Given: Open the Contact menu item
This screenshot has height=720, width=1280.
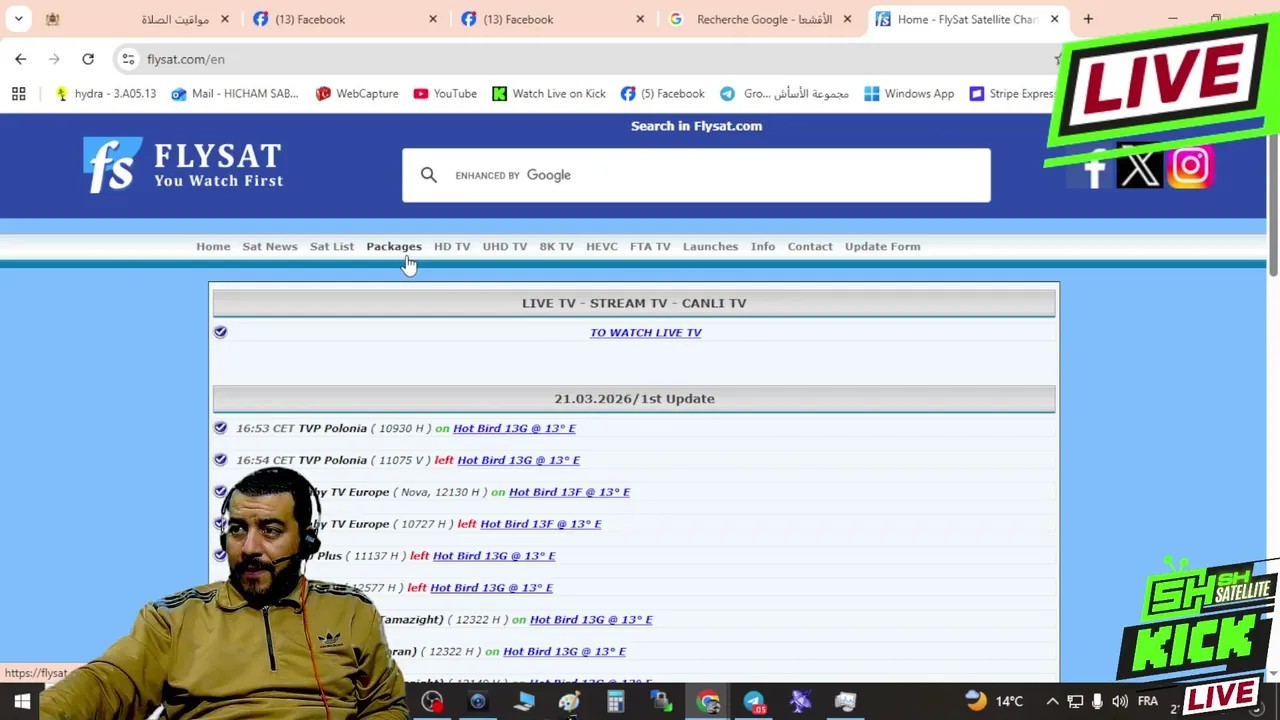Looking at the screenshot, I should (x=810, y=246).
